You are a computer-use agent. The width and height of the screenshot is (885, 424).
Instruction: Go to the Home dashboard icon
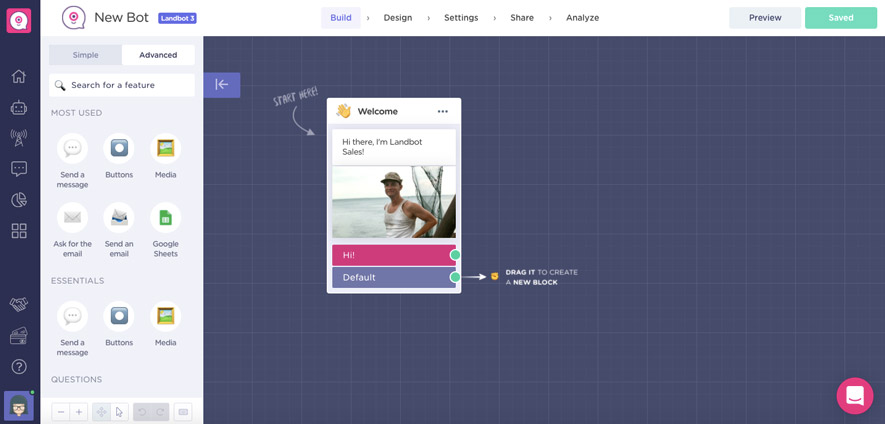pyautogui.click(x=19, y=76)
